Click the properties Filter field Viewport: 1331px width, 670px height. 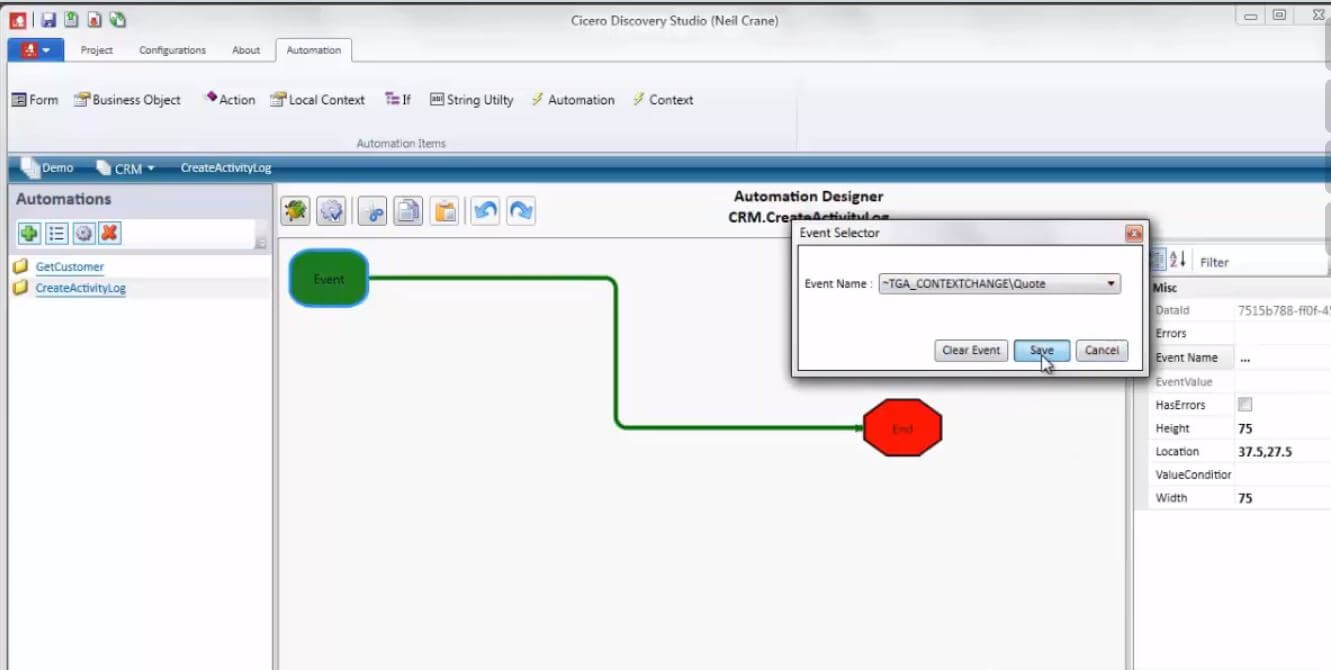(x=1262, y=262)
